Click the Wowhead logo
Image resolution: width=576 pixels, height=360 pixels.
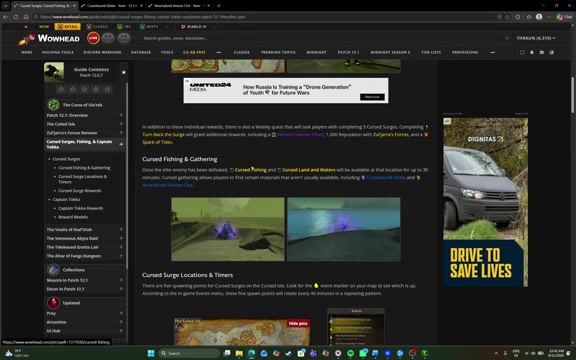[x=49, y=38]
